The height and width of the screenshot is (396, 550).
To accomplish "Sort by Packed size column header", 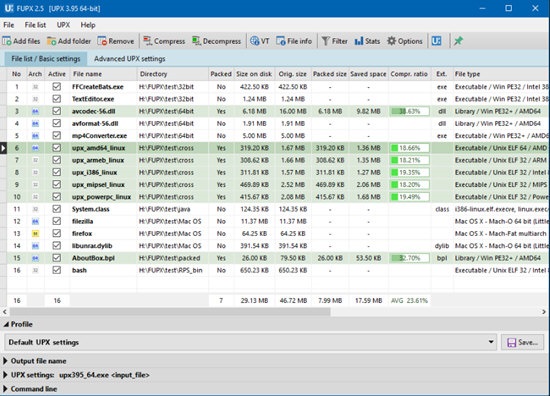I will point(329,74).
